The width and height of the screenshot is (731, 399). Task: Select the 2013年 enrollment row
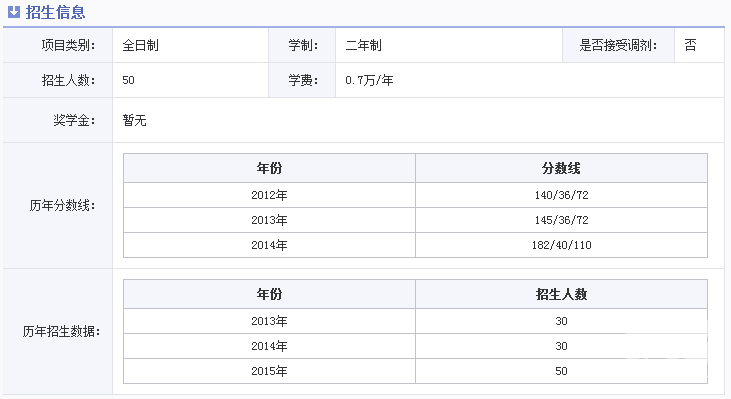415,321
